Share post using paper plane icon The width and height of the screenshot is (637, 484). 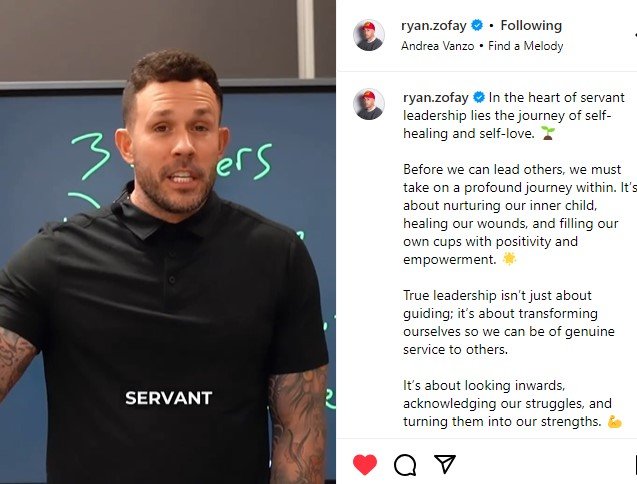coord(445,464)
